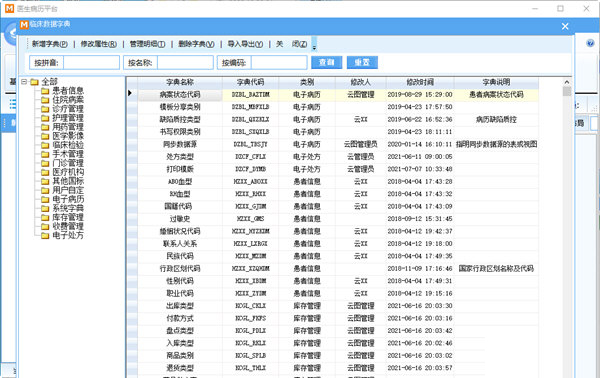The height and width of the screenshot is (378, 600).
Task: Select the 打印模板 row
Action: (x=338, y=169)
